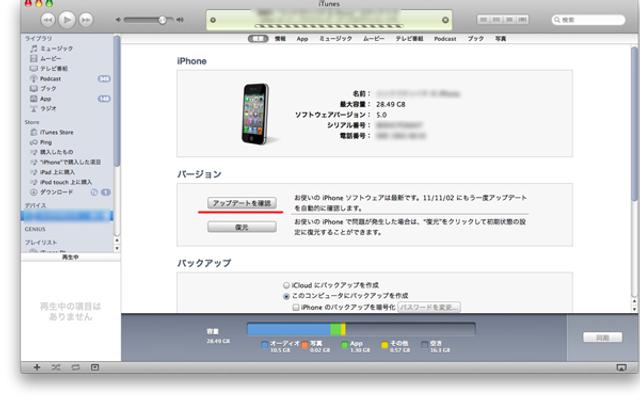Image resolution: width=640 pixels, height=400 pixels.
Task: Select このコンピュータにバックアップを作成 radio option
Action: [287, 296]
